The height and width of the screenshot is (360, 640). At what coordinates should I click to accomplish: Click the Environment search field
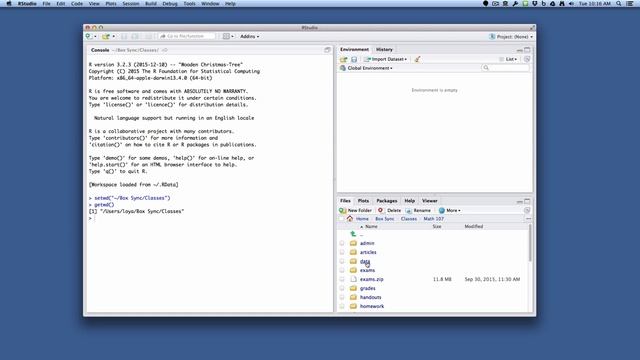[505, 68]
